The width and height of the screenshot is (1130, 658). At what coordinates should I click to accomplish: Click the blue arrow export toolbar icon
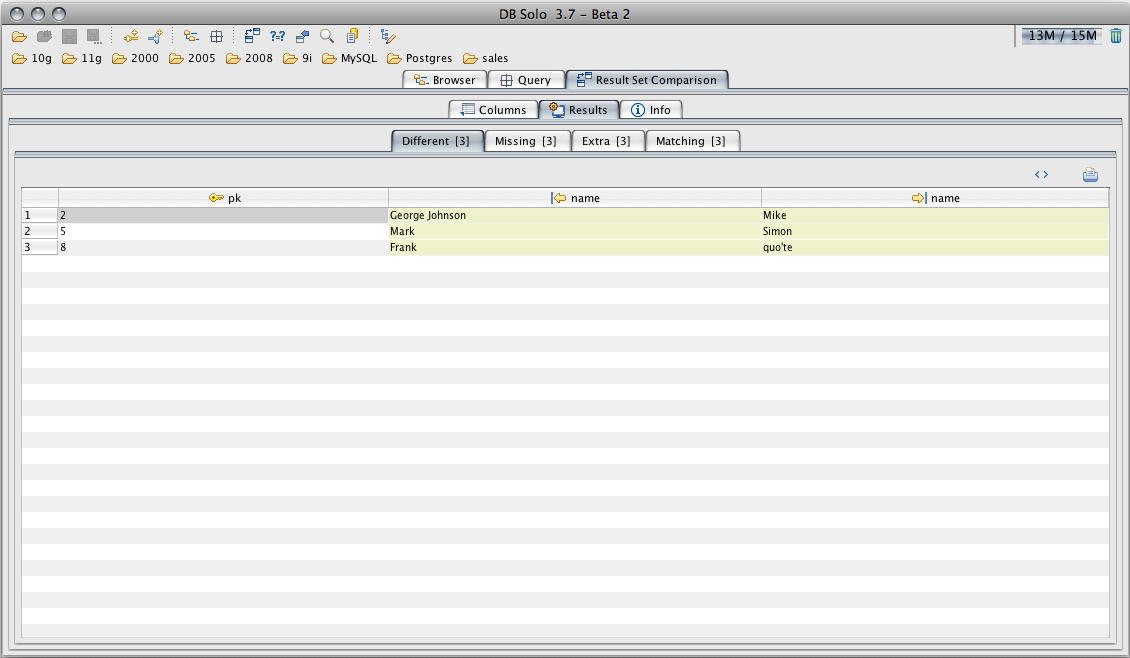point(303,36)
